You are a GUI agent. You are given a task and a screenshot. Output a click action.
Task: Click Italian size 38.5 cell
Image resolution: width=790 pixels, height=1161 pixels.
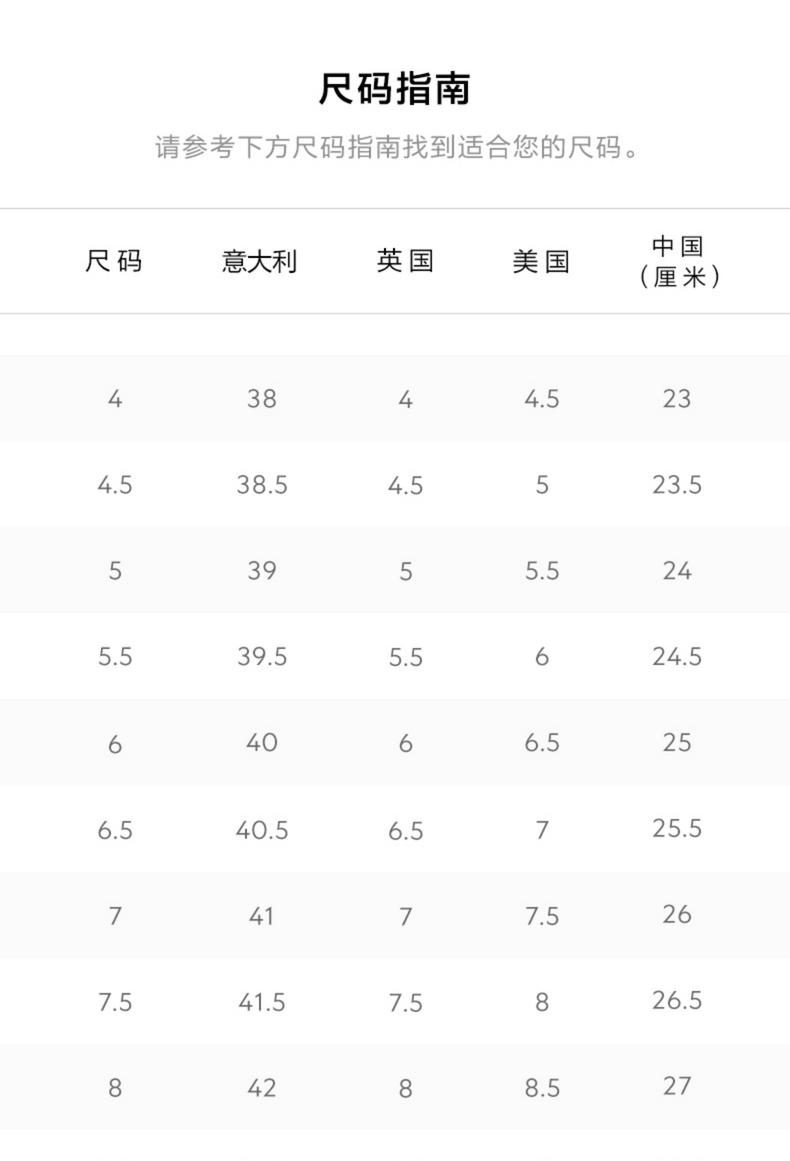261,485
